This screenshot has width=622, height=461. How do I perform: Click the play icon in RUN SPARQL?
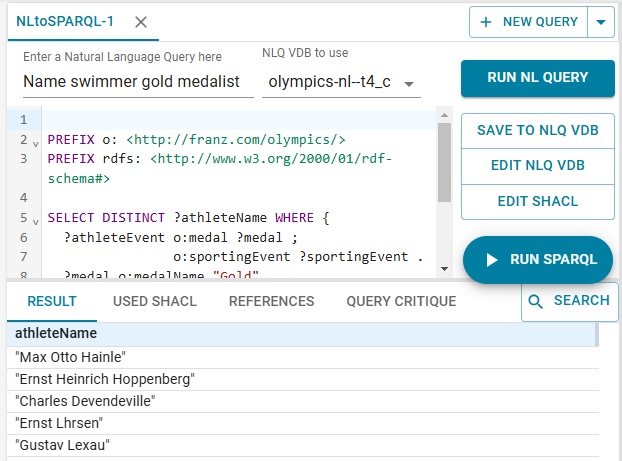point(492,260)
